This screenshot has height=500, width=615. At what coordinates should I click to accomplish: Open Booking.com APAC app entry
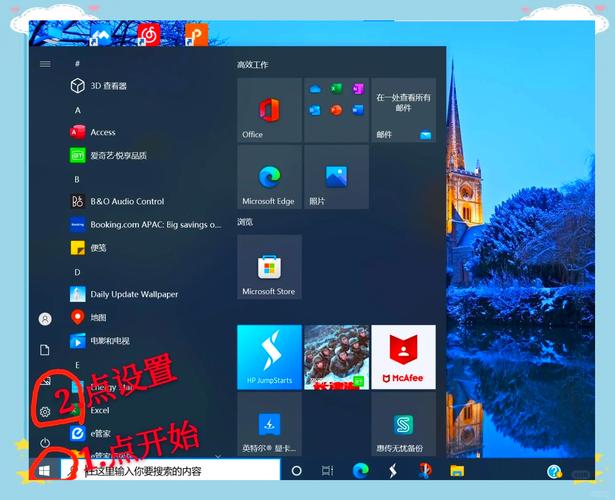click(145, 224)
